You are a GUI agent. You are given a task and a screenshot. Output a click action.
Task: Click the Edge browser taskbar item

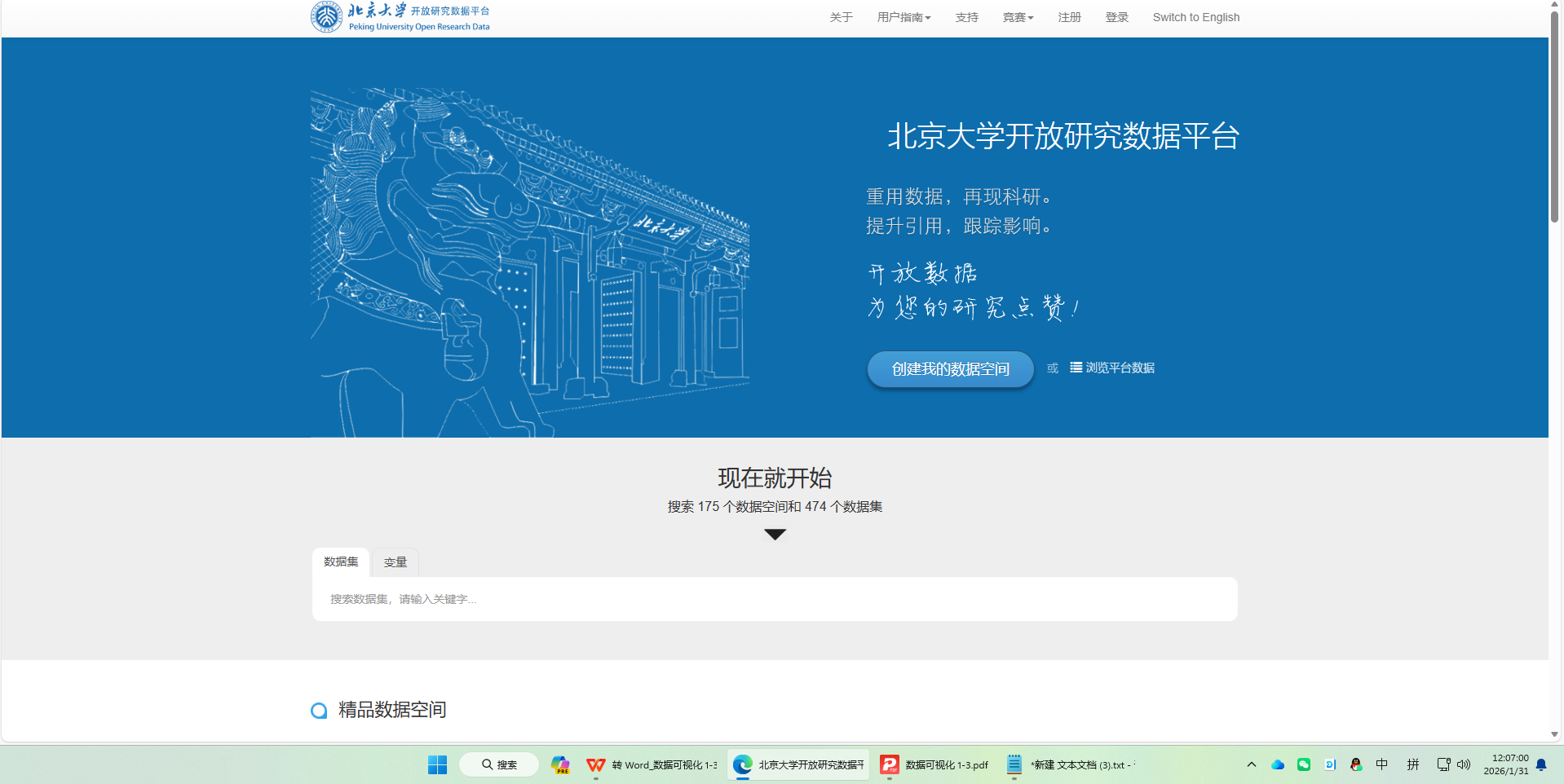pos(798,764)
